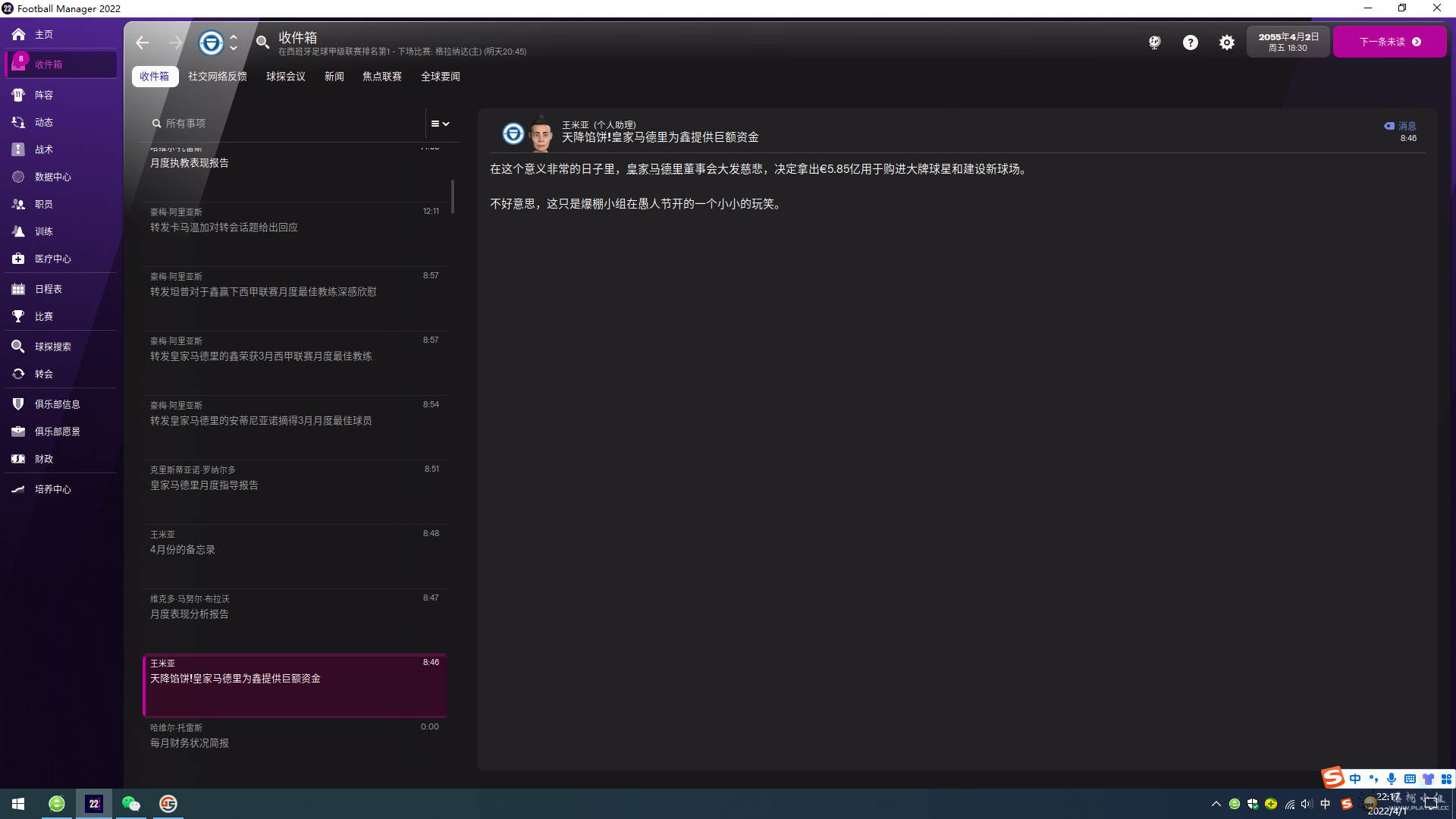The image size is (1456, 819).
Task: Click the inbox list scrollbar
Action: click(453, 196)
